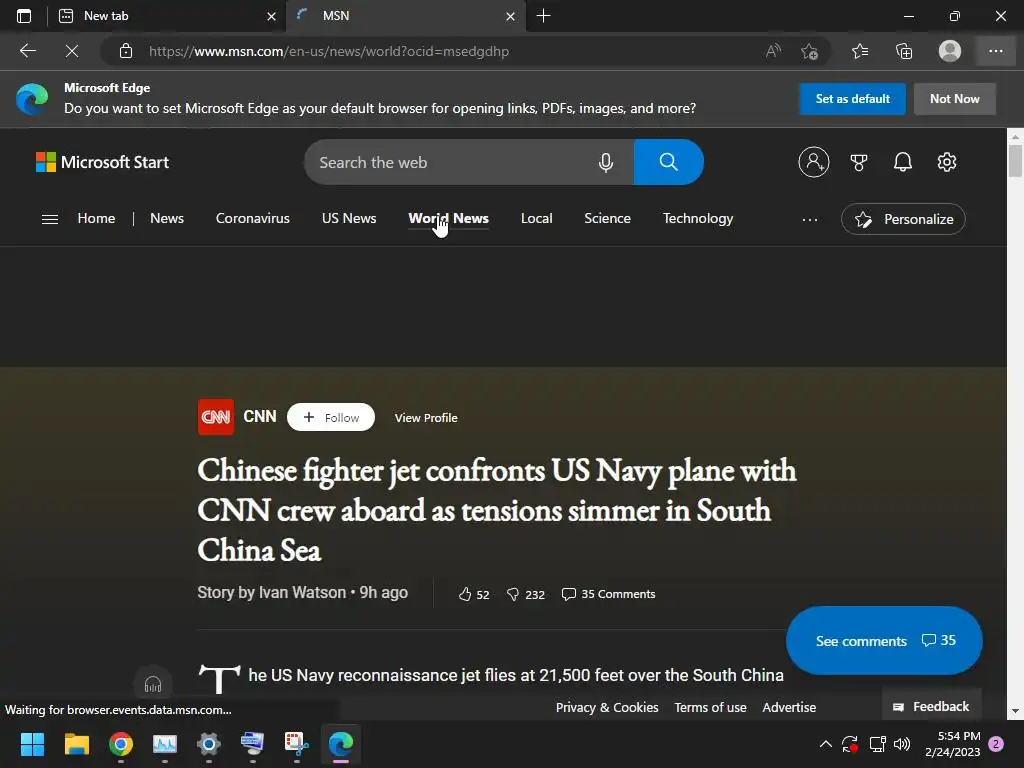This screenshot has width=1024, height=768.
Task: Click the See comments button
Action: 884,641
